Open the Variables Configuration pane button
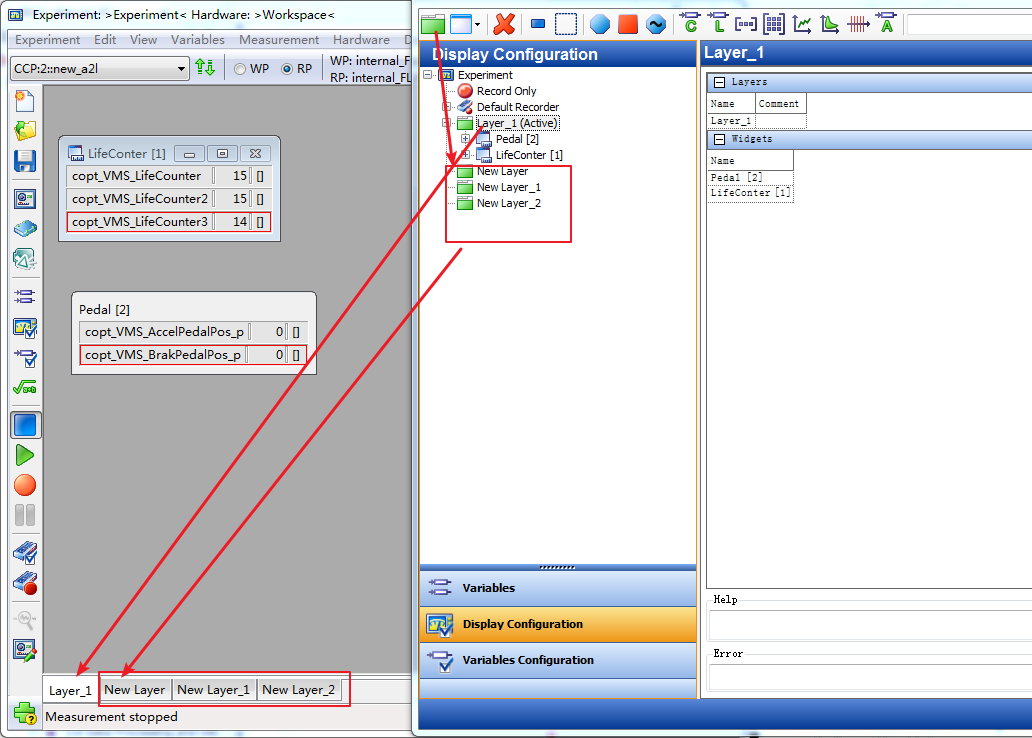Image resolution: width=1032 pixels, height=738 pixels. 558,660
